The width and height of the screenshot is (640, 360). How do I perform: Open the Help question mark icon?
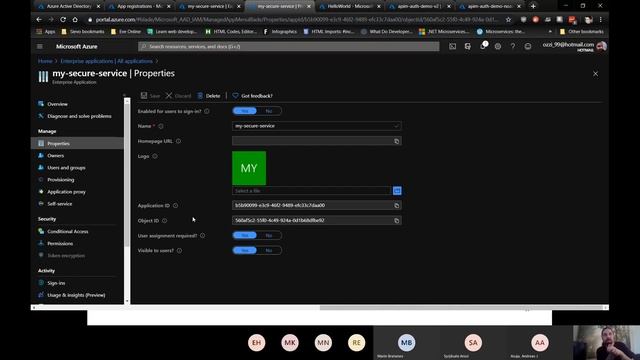click(513, 47)
